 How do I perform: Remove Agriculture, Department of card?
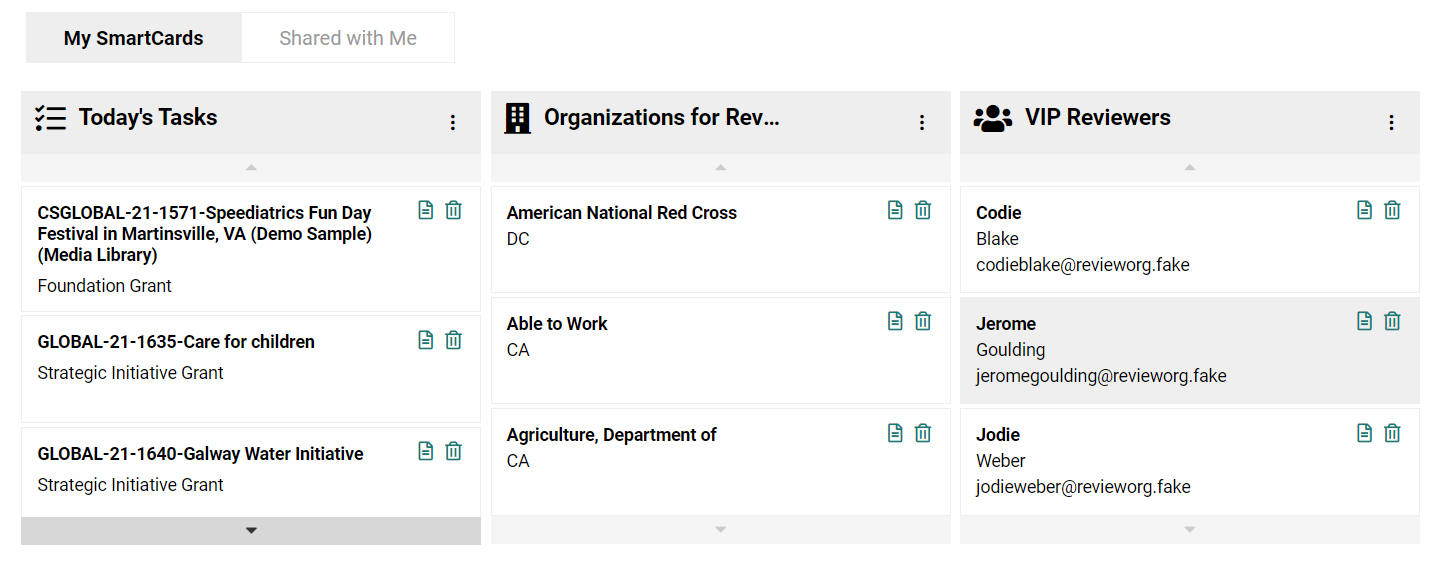coord(923,433)
